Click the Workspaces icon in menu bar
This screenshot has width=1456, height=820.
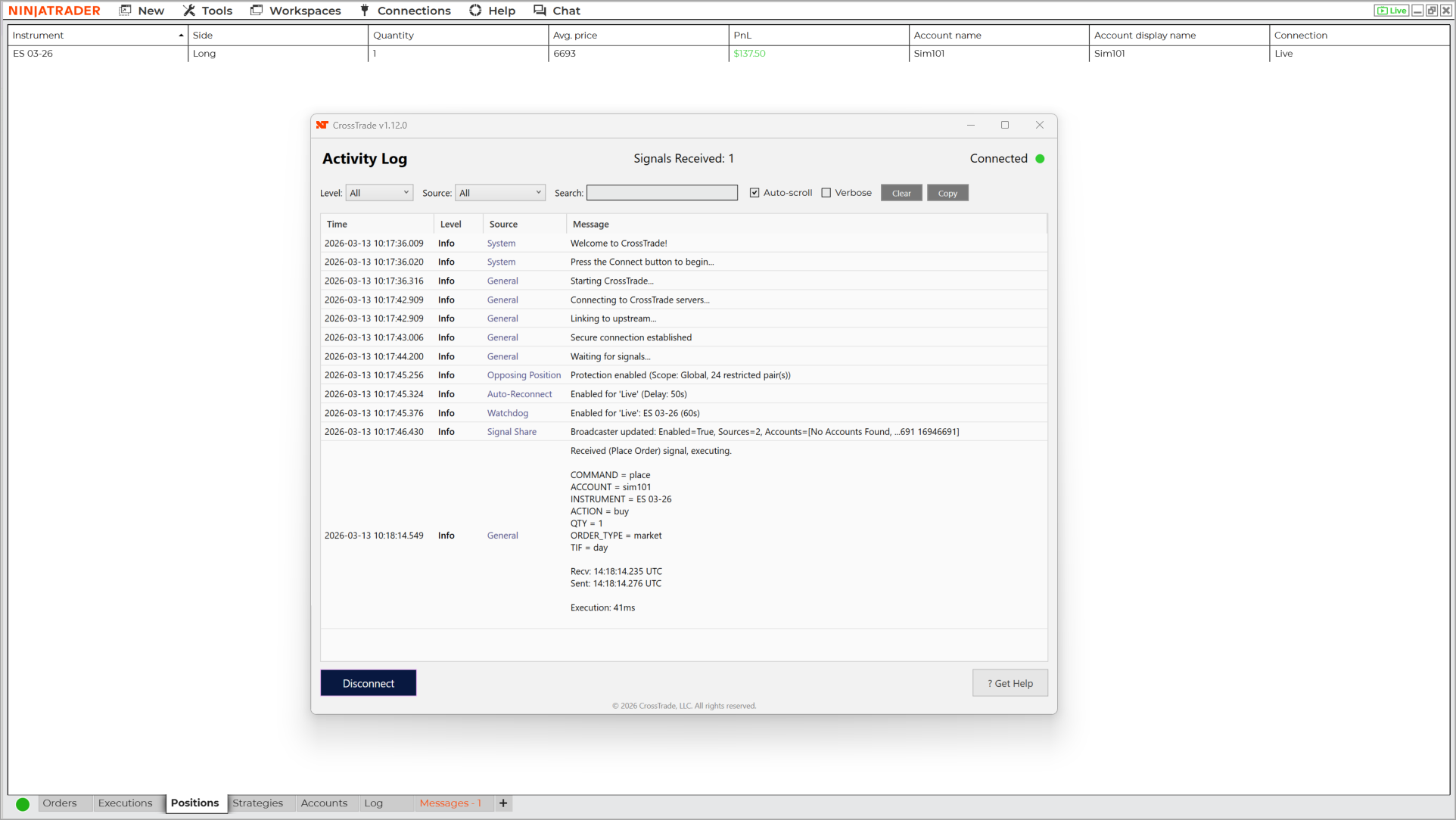257,11
